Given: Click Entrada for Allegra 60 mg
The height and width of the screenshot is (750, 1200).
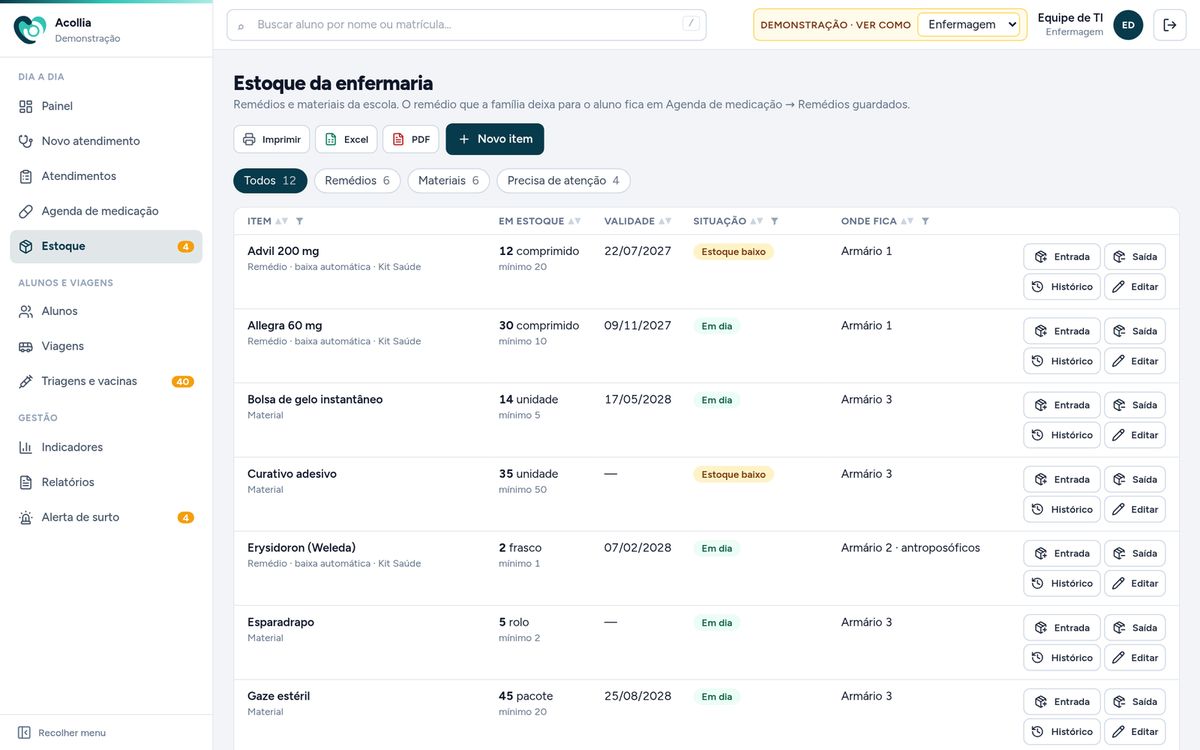Looking at the screenshot, I should (1062, 331).
